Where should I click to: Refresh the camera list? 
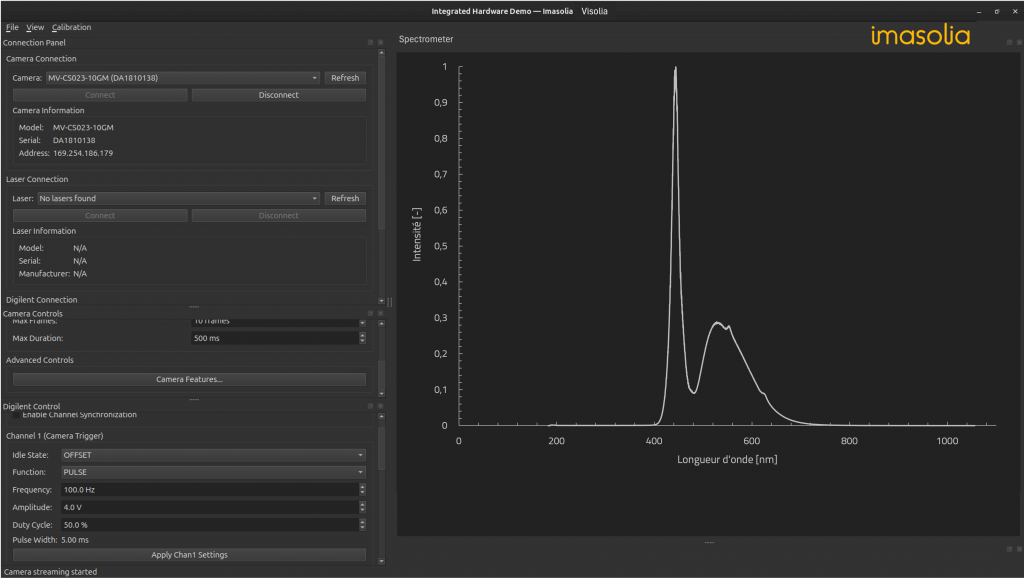click(x=345, y=78)
